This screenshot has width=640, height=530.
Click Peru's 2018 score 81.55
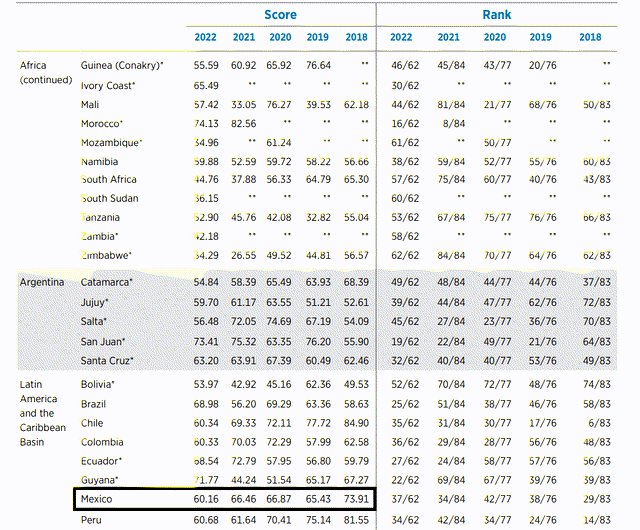click(356, 520)
